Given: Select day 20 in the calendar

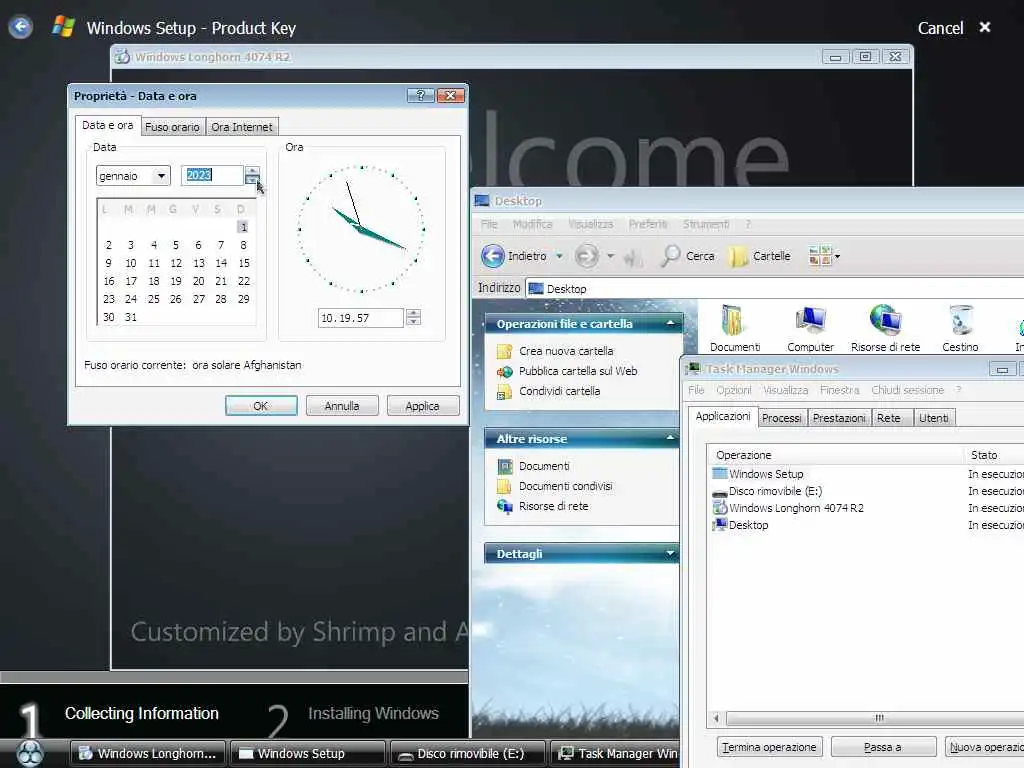Looking at the screenshot, I should coord(199,281).
